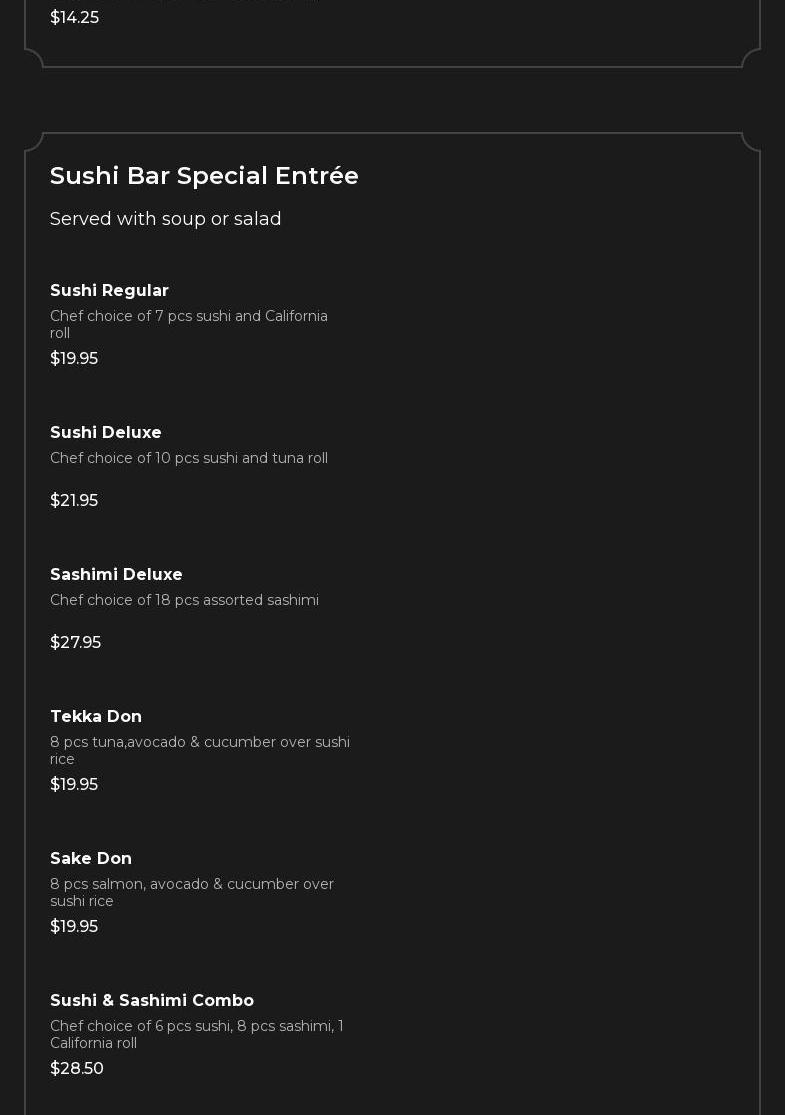This screenshot has width=785, height=1115.
Task: Open the Sake Don menu item
Action: coord(91,859)
